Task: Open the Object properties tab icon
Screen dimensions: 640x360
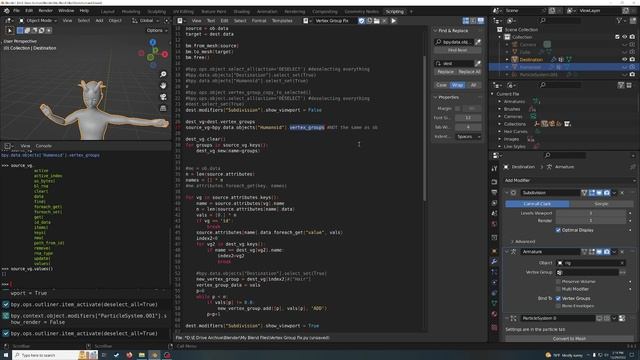Action: [x=494, y=251]
